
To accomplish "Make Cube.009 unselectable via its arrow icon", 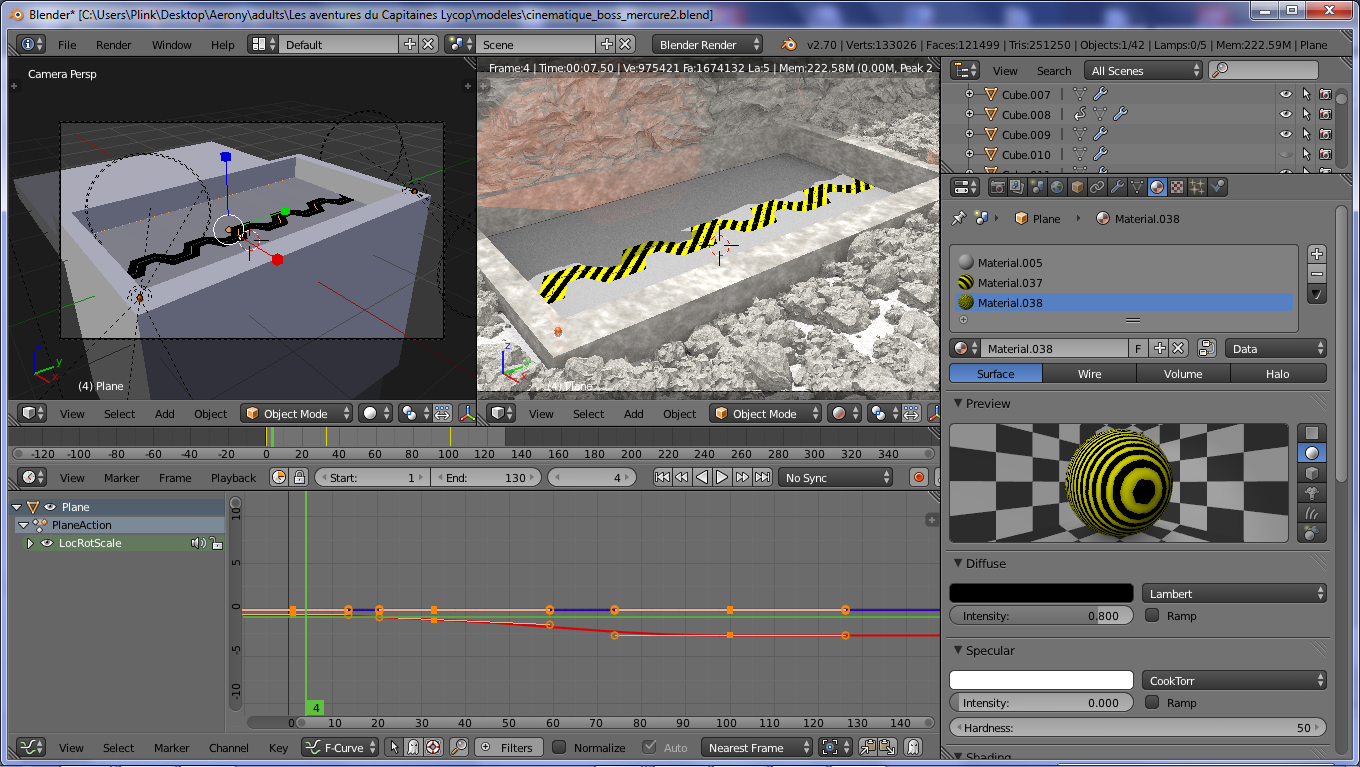I will [x=1306, y=134].
